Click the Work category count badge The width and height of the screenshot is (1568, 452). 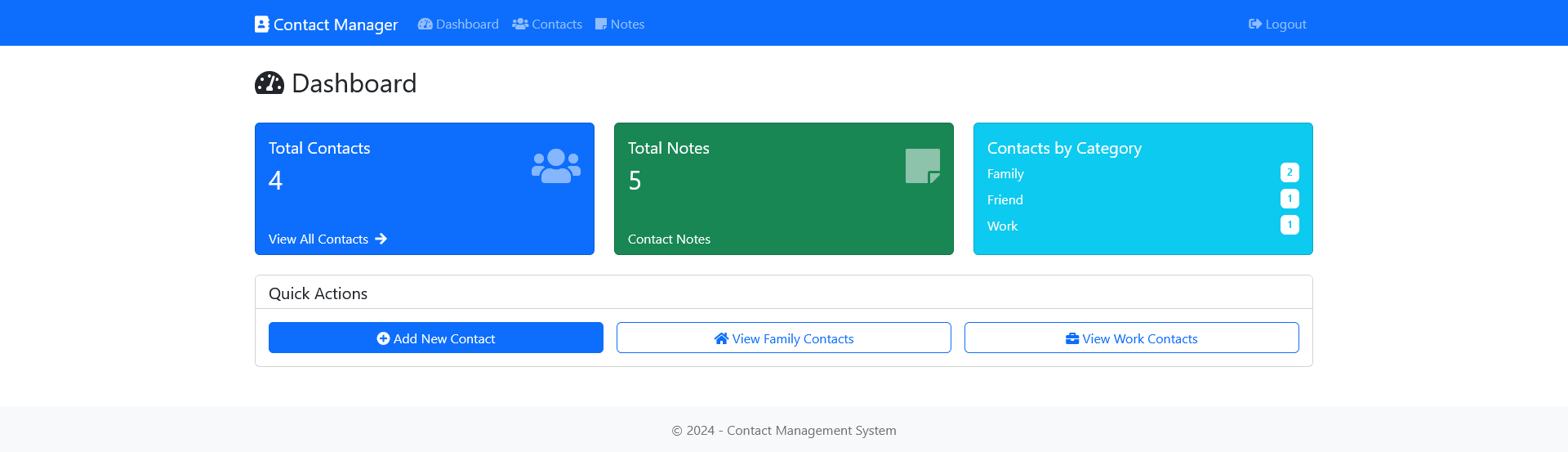click(1290, 225)
